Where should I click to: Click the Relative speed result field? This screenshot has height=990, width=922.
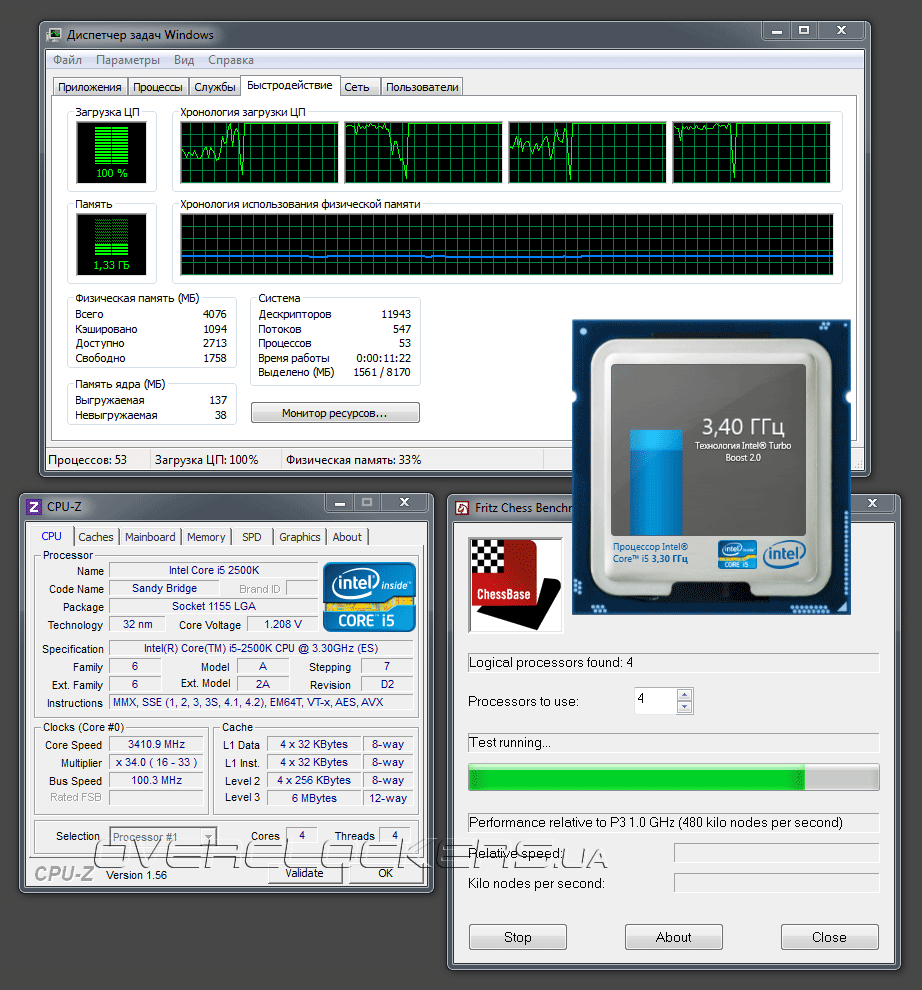click(777, 853)
